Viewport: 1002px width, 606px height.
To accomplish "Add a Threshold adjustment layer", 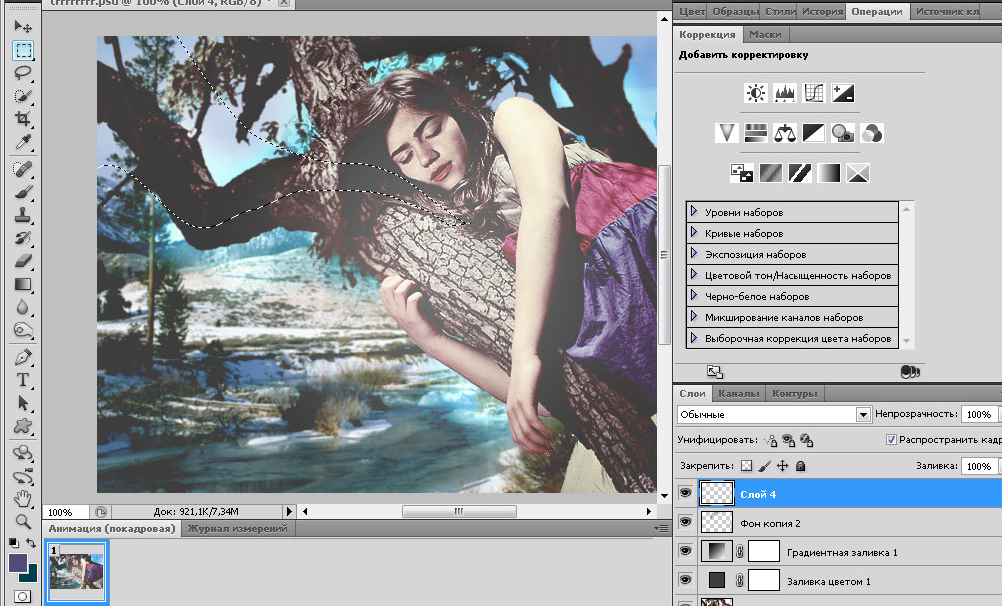I will 800,173.
